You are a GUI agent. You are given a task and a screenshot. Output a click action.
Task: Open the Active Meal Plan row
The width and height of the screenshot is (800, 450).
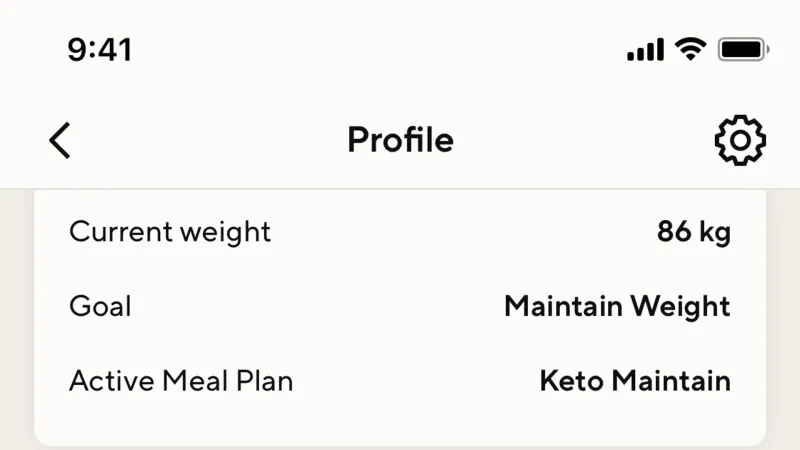pyautogui.click(x=400, y=381)
